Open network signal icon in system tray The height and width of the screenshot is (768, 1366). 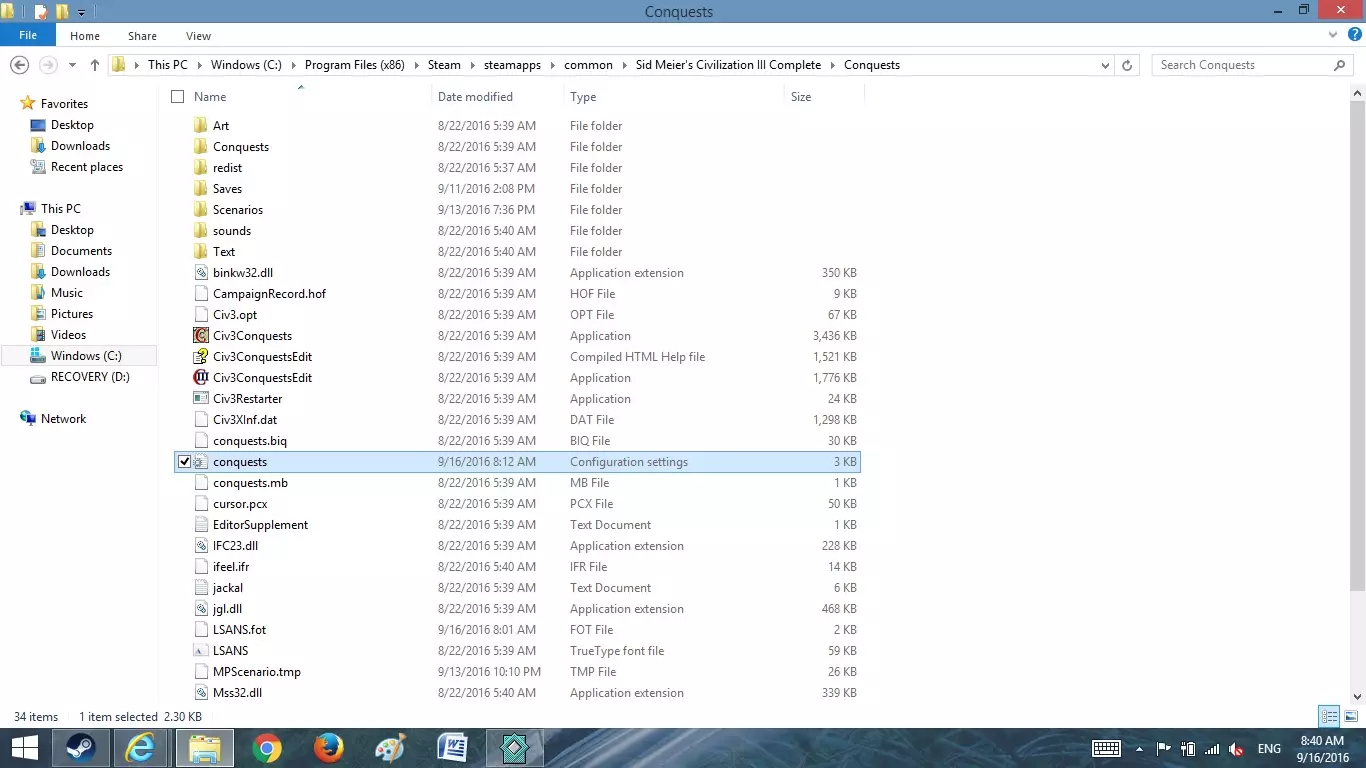(1212, 749)
